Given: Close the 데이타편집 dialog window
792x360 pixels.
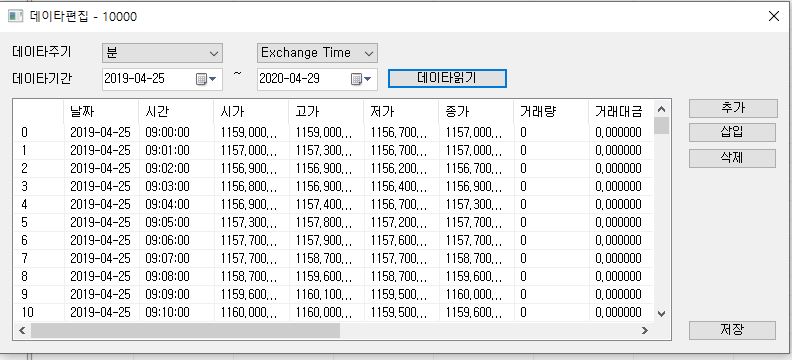Looking at the screenshot, I should pos(773,16).
